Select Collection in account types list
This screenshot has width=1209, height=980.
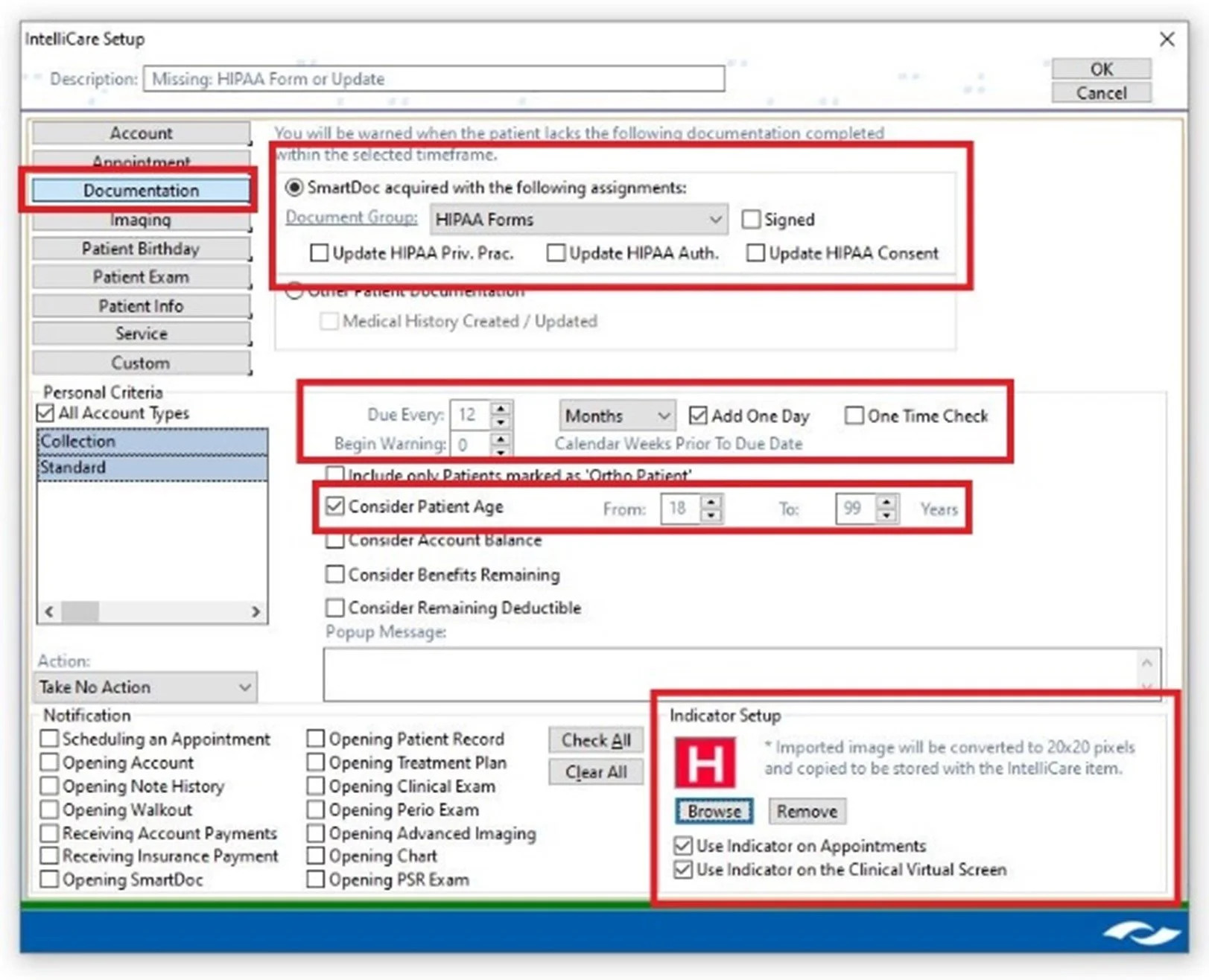point(153,442)
